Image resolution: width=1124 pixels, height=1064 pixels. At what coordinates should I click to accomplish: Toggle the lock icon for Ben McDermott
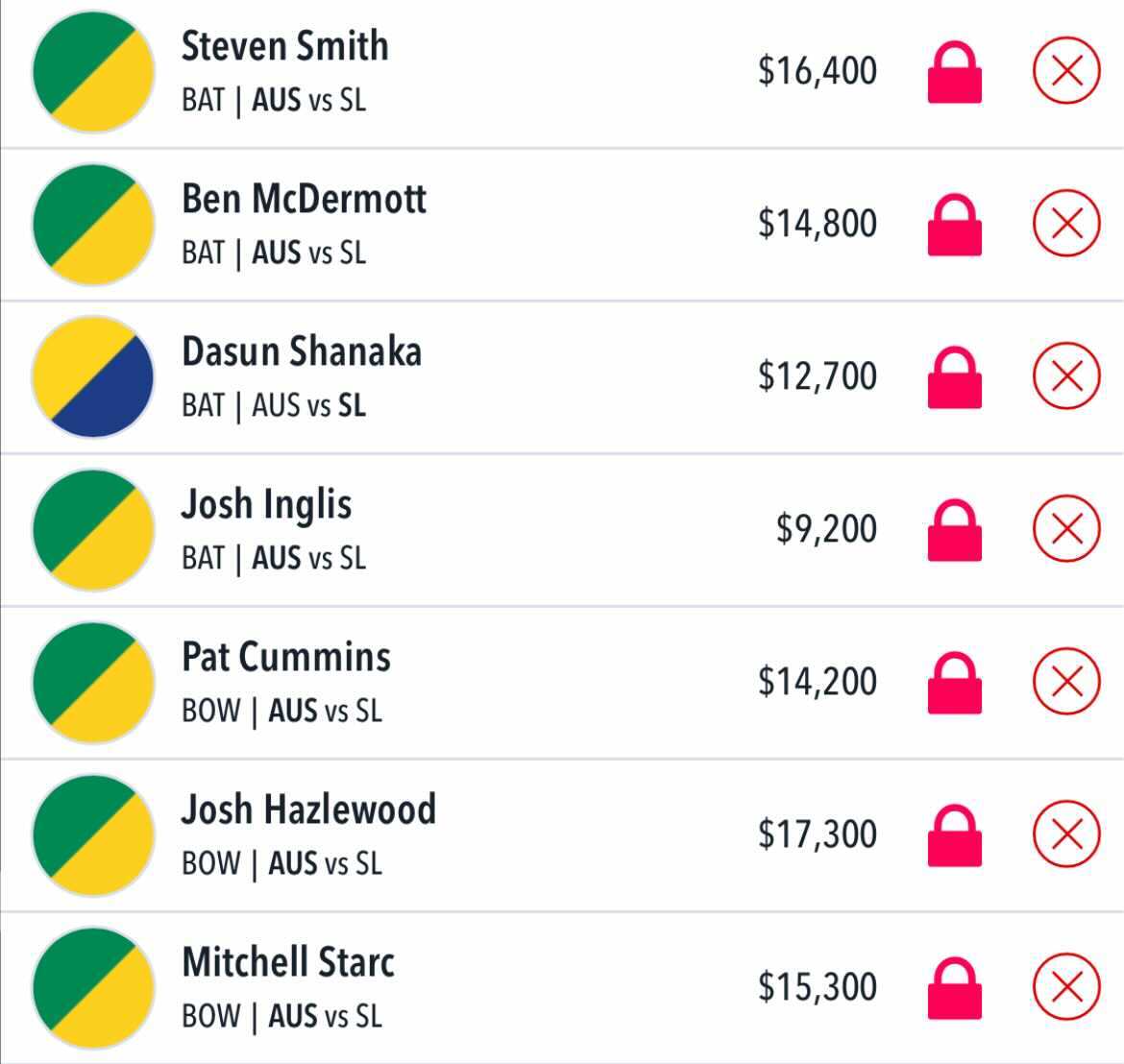[954, 225]
